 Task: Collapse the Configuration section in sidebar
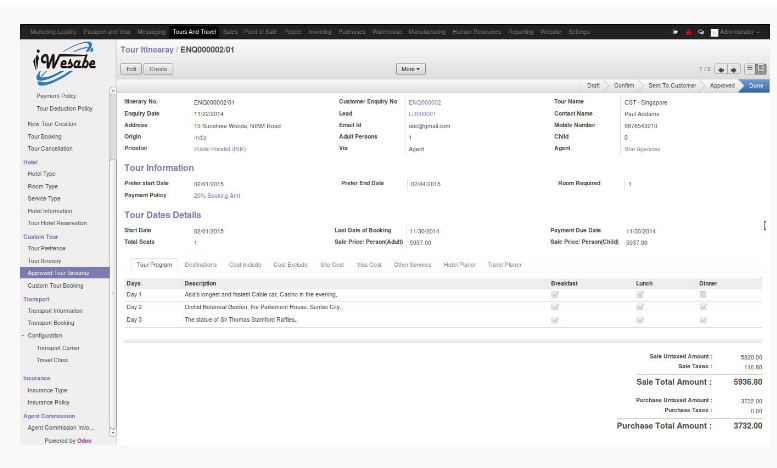23,336
